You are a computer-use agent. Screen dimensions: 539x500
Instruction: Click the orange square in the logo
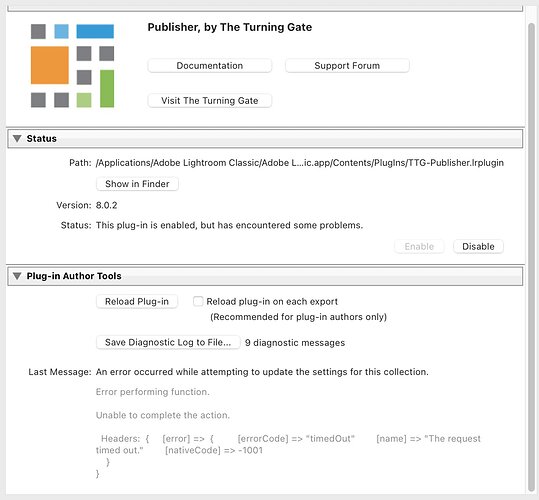point(50,65)
